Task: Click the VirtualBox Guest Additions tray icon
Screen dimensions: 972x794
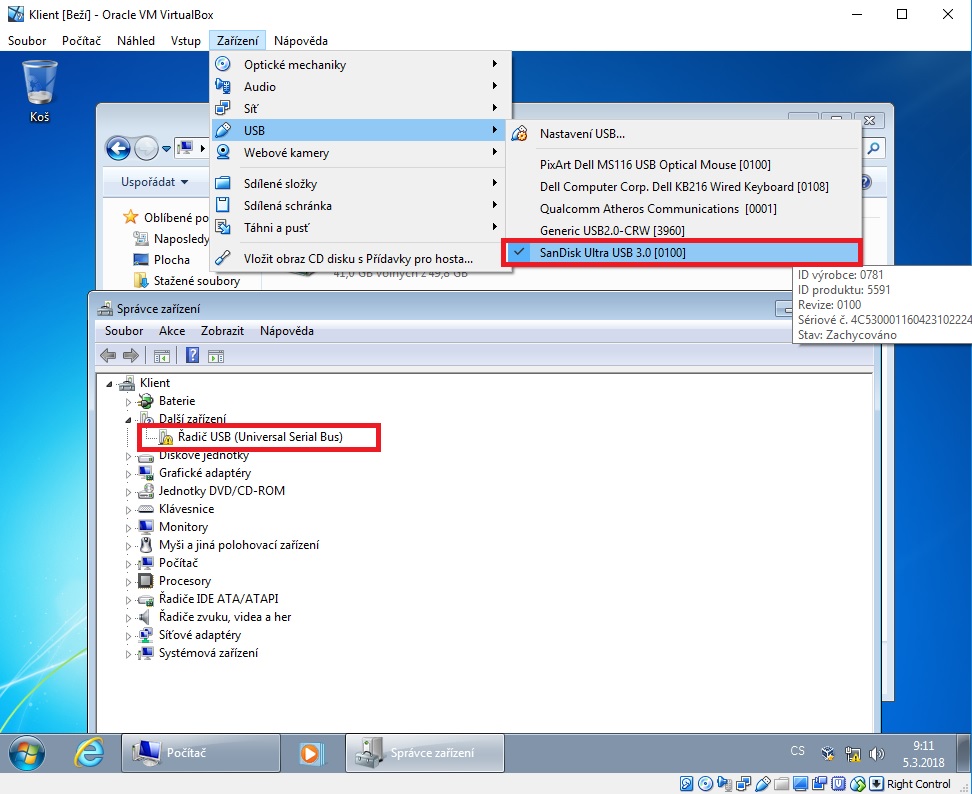Action: (x=828, y=754)
